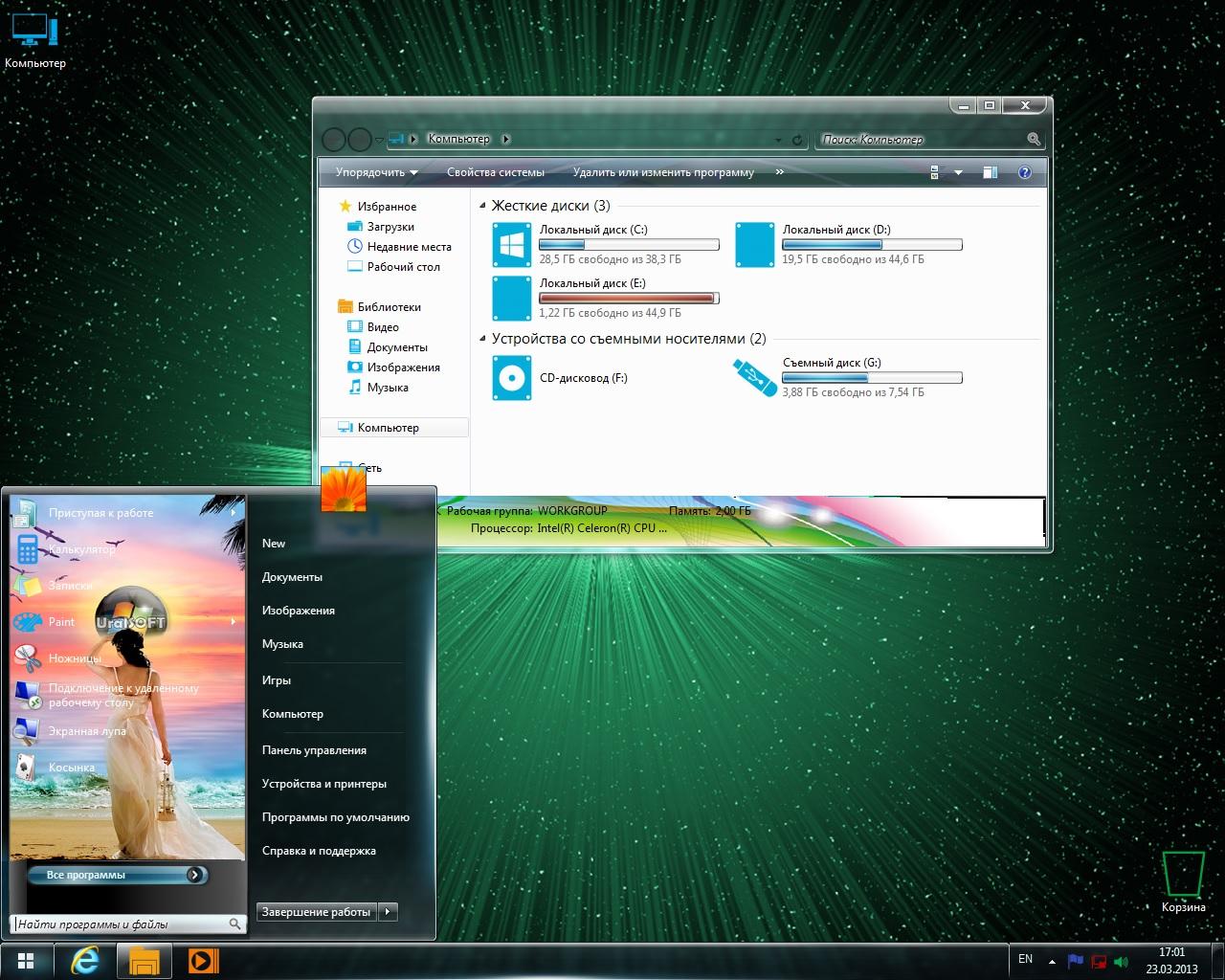Image resolution: width=1225 pixels, height=980 pixels.
Task: Toggle the preview pane button
Action: point(991,173)
